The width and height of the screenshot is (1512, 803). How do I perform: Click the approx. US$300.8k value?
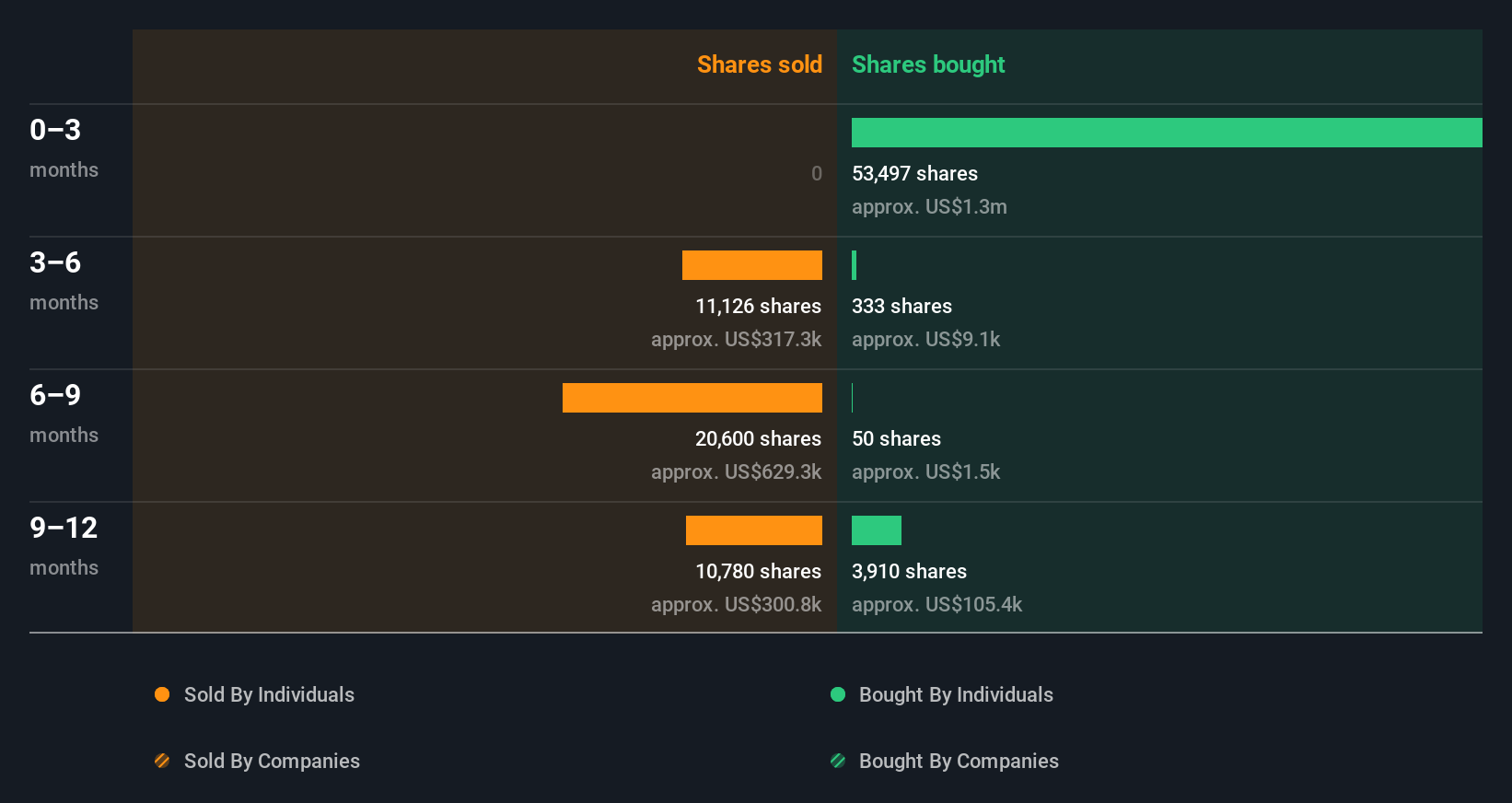pos(736,604)
